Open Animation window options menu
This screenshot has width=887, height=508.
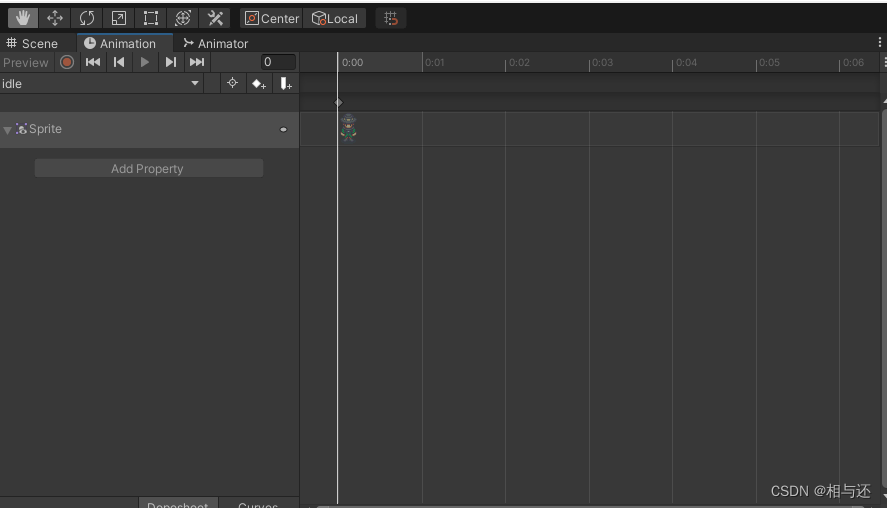(880, 42)
